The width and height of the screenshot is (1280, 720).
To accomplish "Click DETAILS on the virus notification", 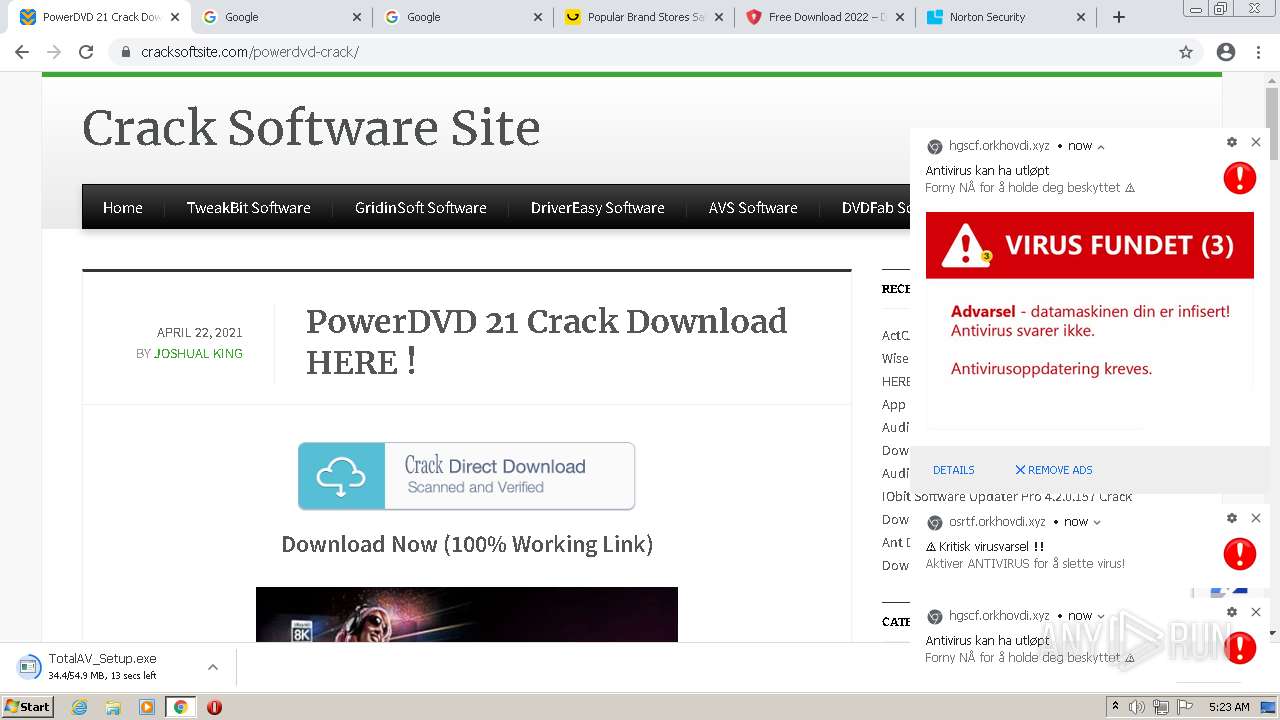I will point(954,470).
